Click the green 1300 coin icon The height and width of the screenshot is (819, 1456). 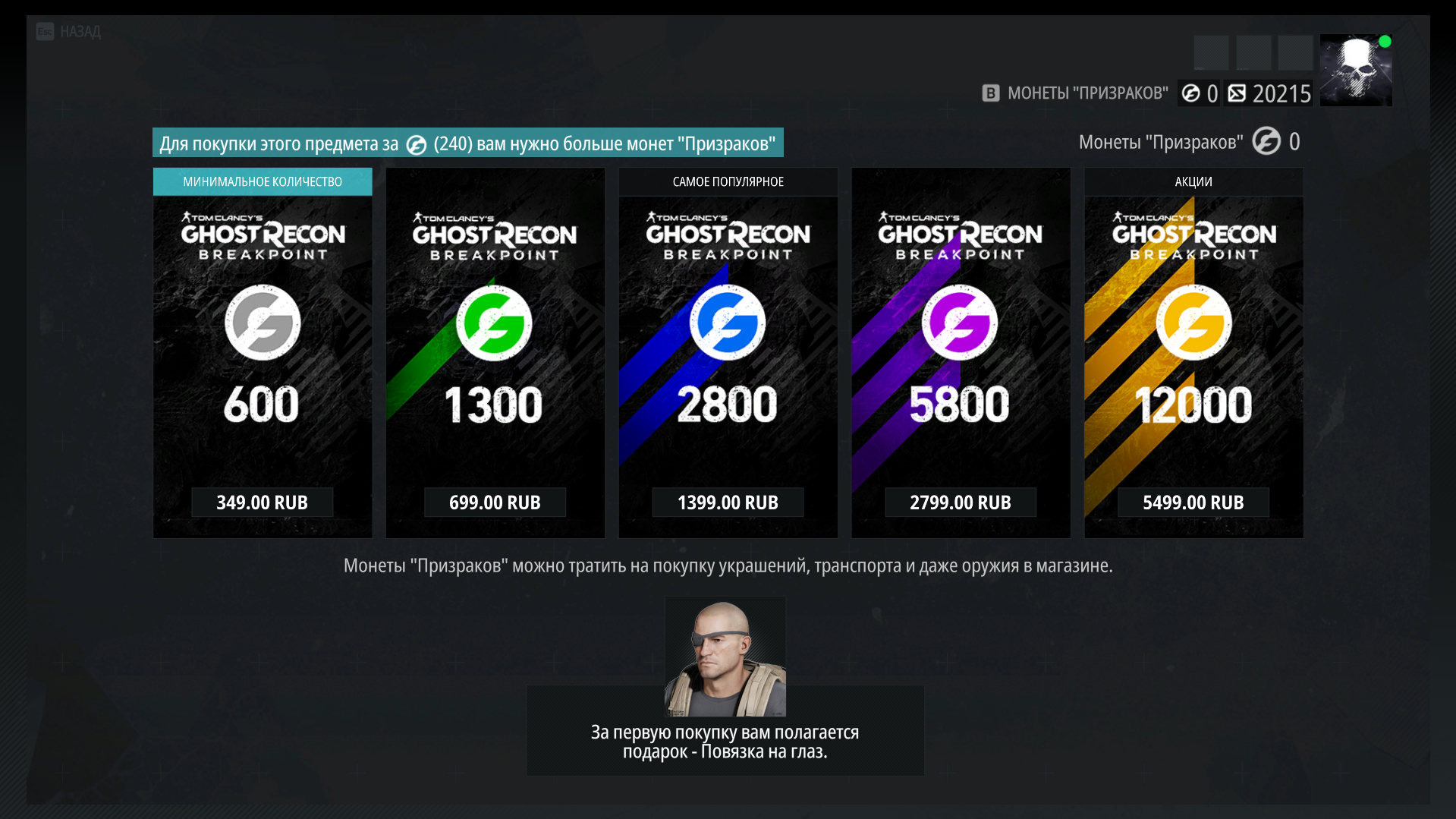(x=494, y=323)
